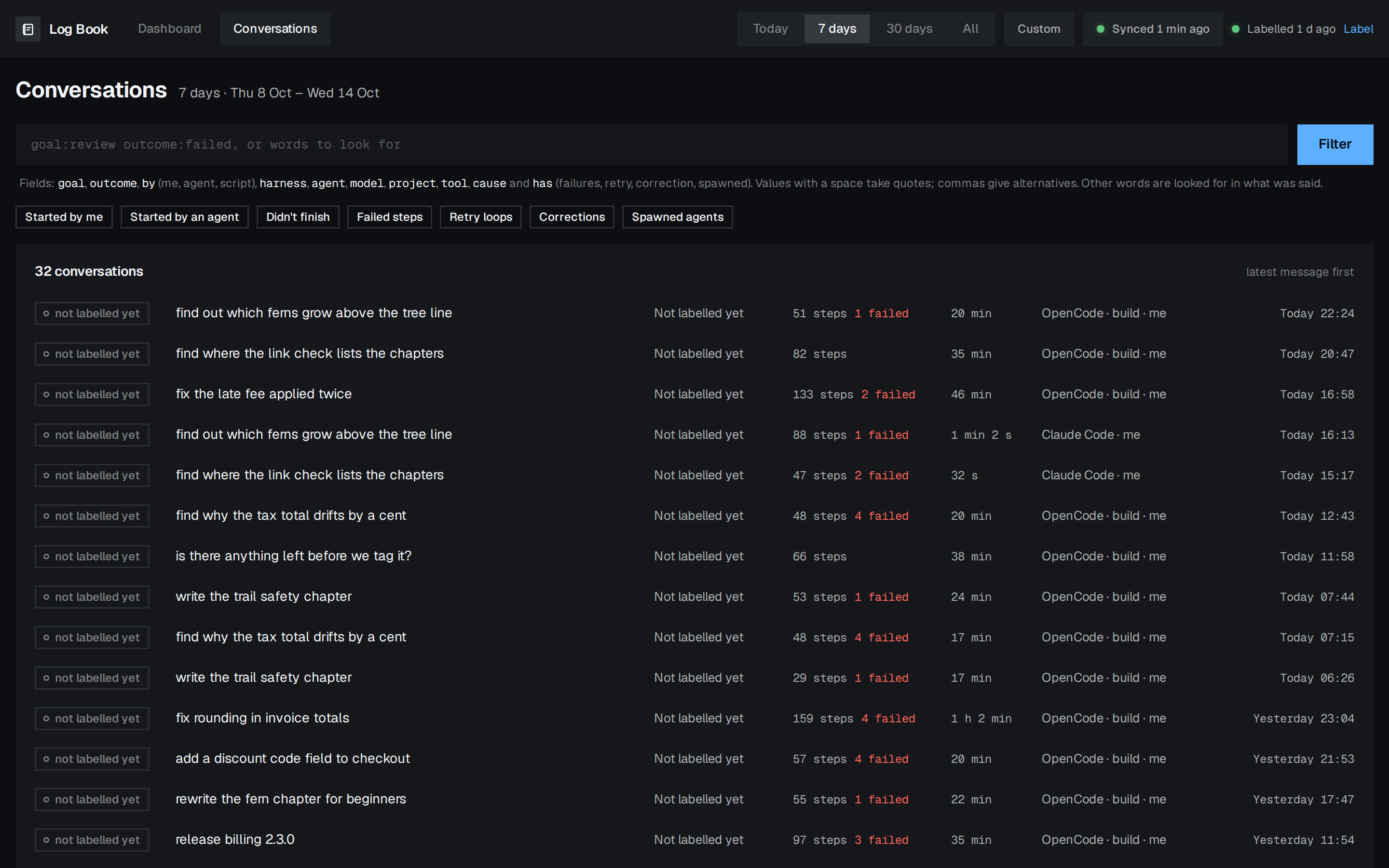
Task: Toggle the Started by an agent chip
Action: click(184, 217)
